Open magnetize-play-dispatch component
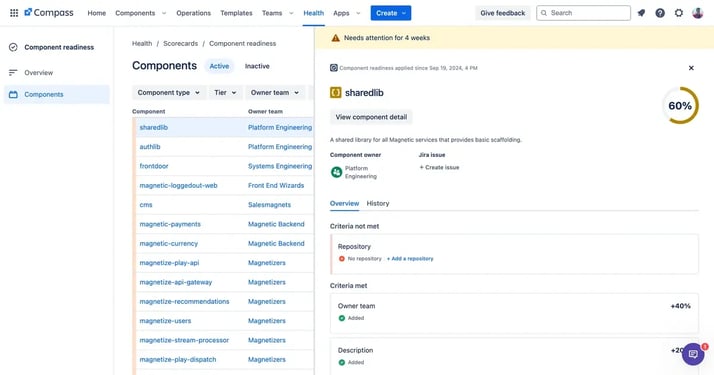This screenshot has width=714, height=375. click(178, 360)
